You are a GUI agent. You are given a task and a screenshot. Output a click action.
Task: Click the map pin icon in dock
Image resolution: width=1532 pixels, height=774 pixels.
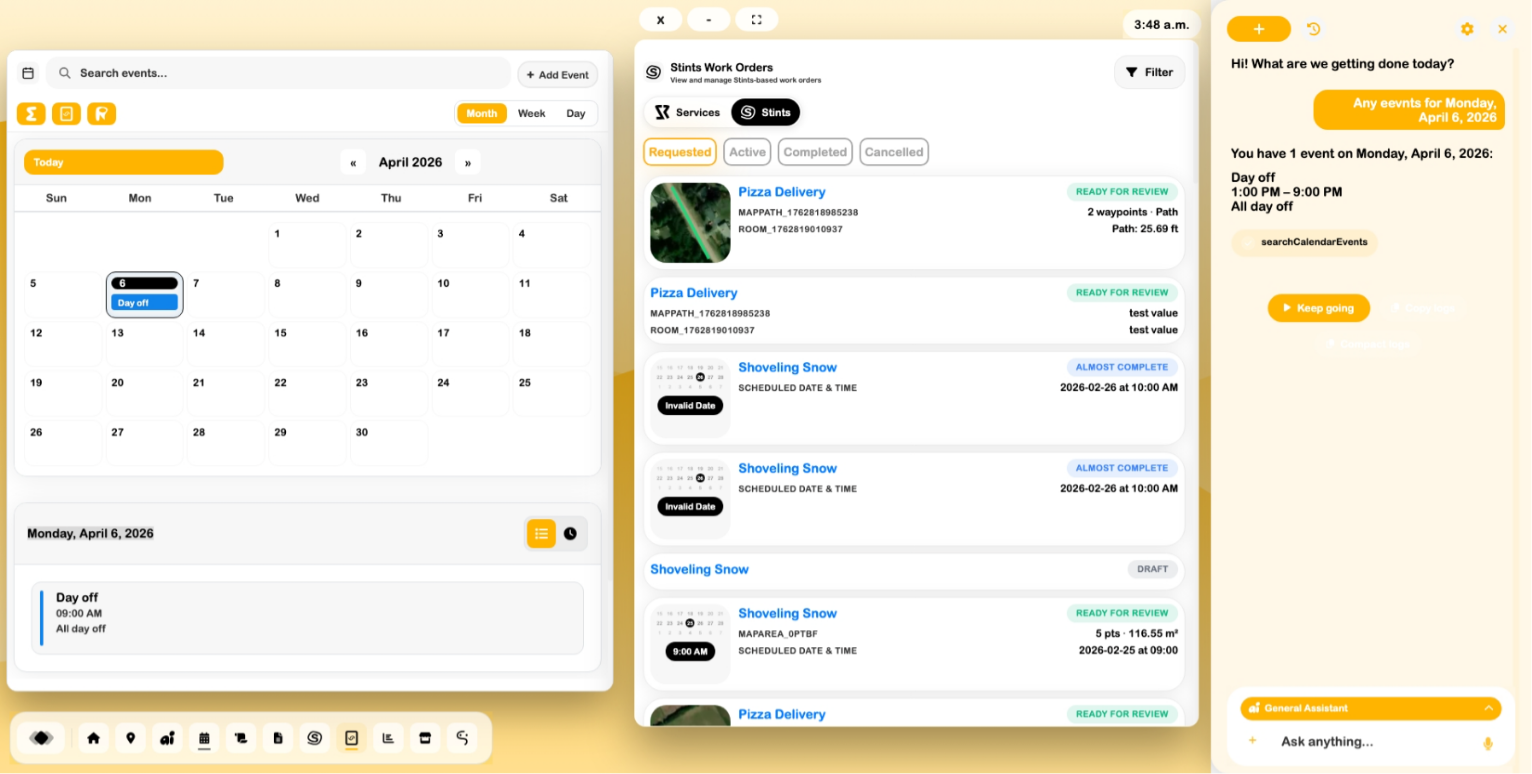(130, 738)
